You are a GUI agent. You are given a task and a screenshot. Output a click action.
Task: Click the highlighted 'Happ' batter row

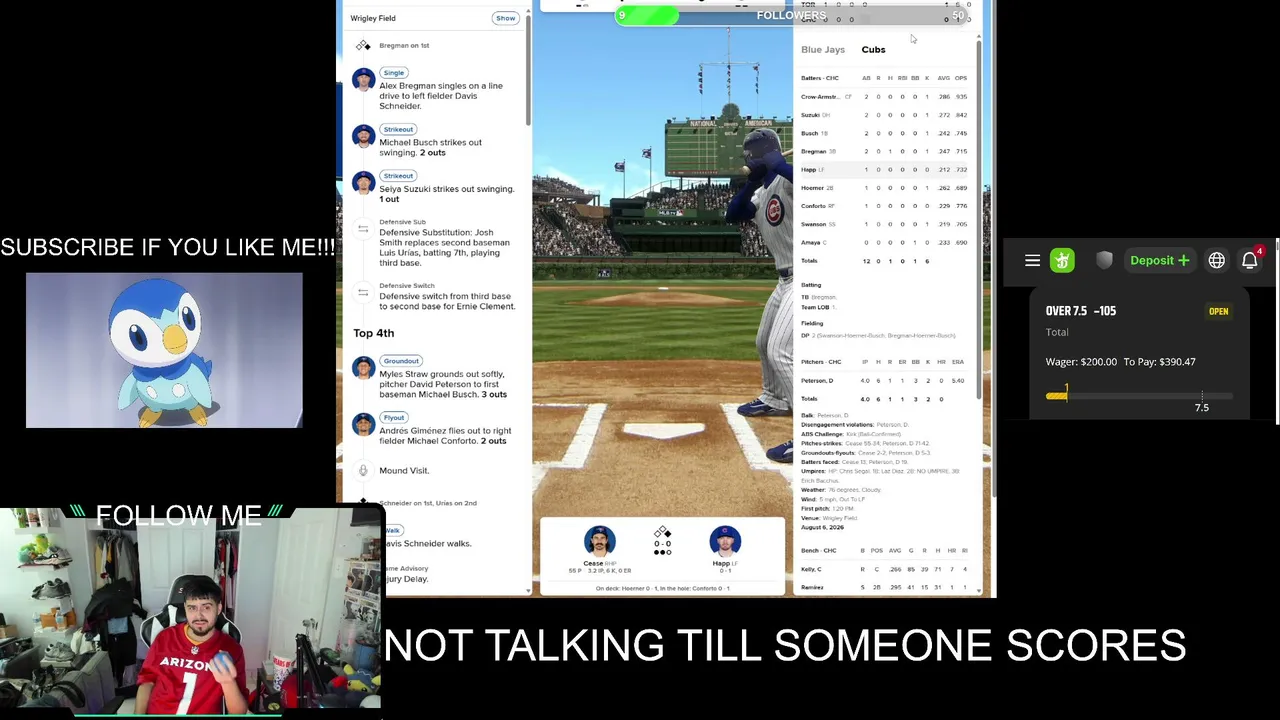tap(885, 170)
